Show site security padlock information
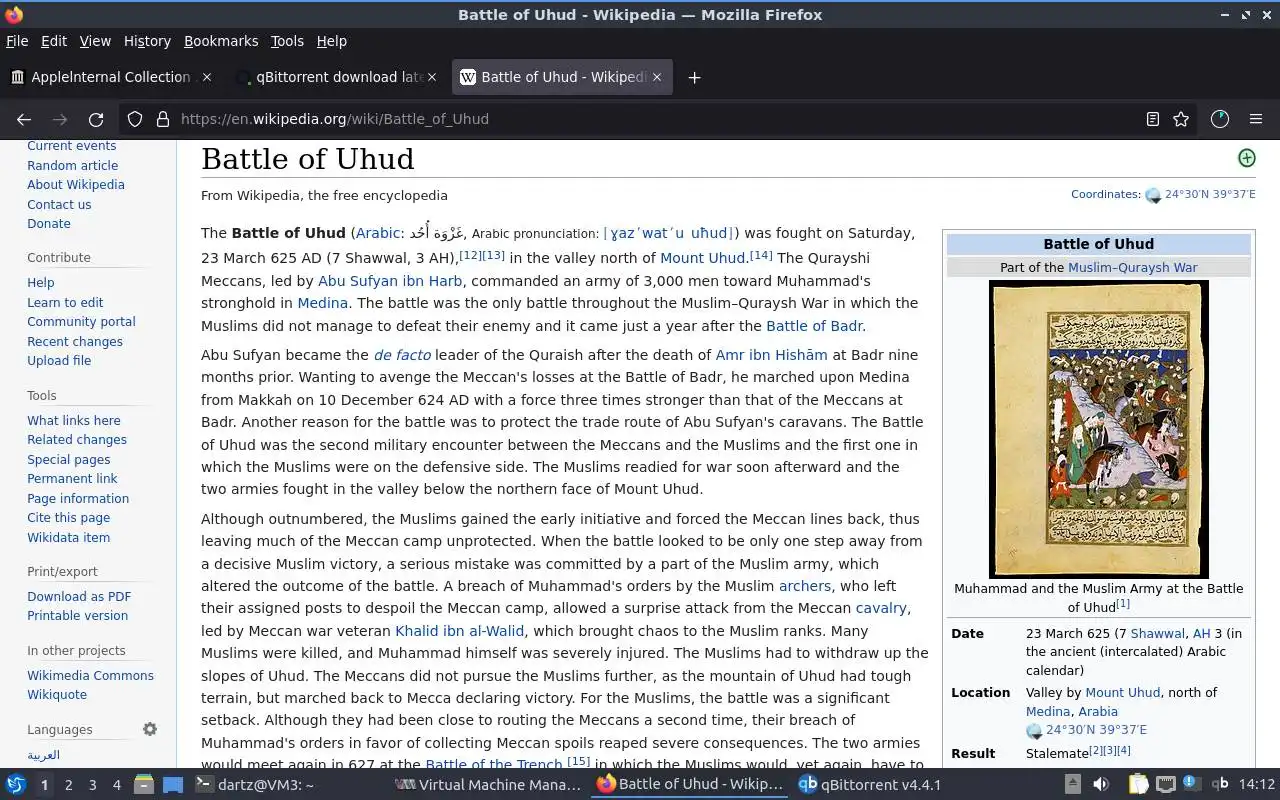 [163, 119]
